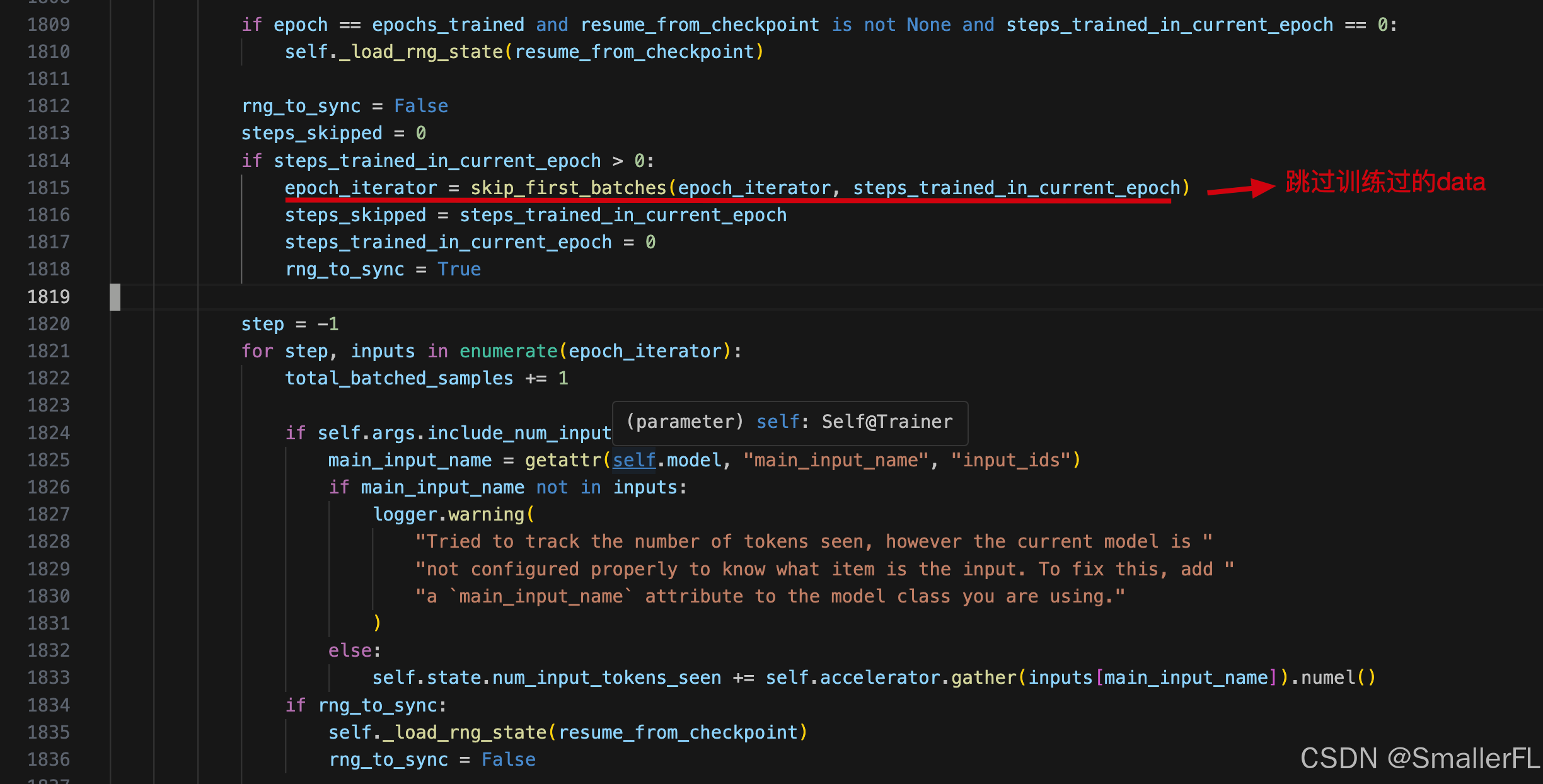Click 'rng_to_sync = False' on line 1812

(345, 106)
